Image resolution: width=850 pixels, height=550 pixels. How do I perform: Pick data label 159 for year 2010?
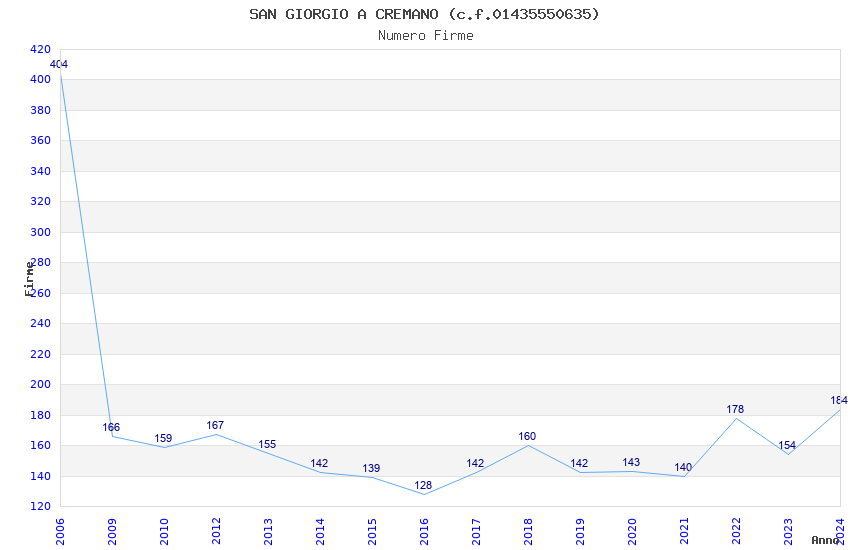163,438
